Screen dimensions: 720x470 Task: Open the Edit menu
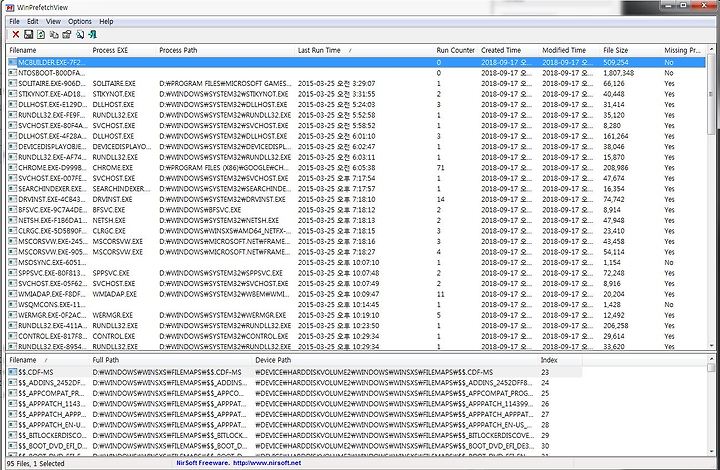coord(33,22)
